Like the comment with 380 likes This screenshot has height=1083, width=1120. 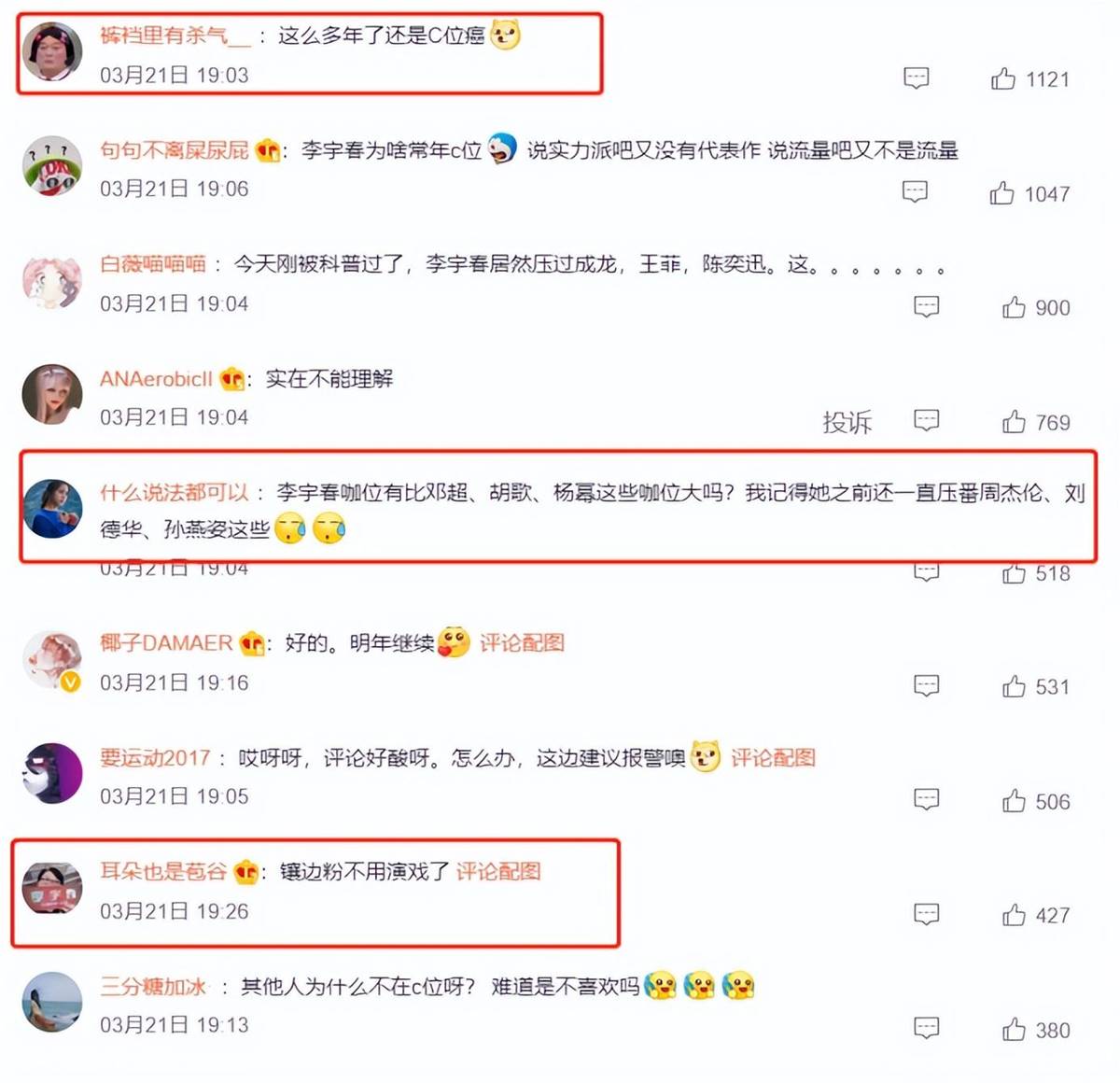click(1014, 1030)
